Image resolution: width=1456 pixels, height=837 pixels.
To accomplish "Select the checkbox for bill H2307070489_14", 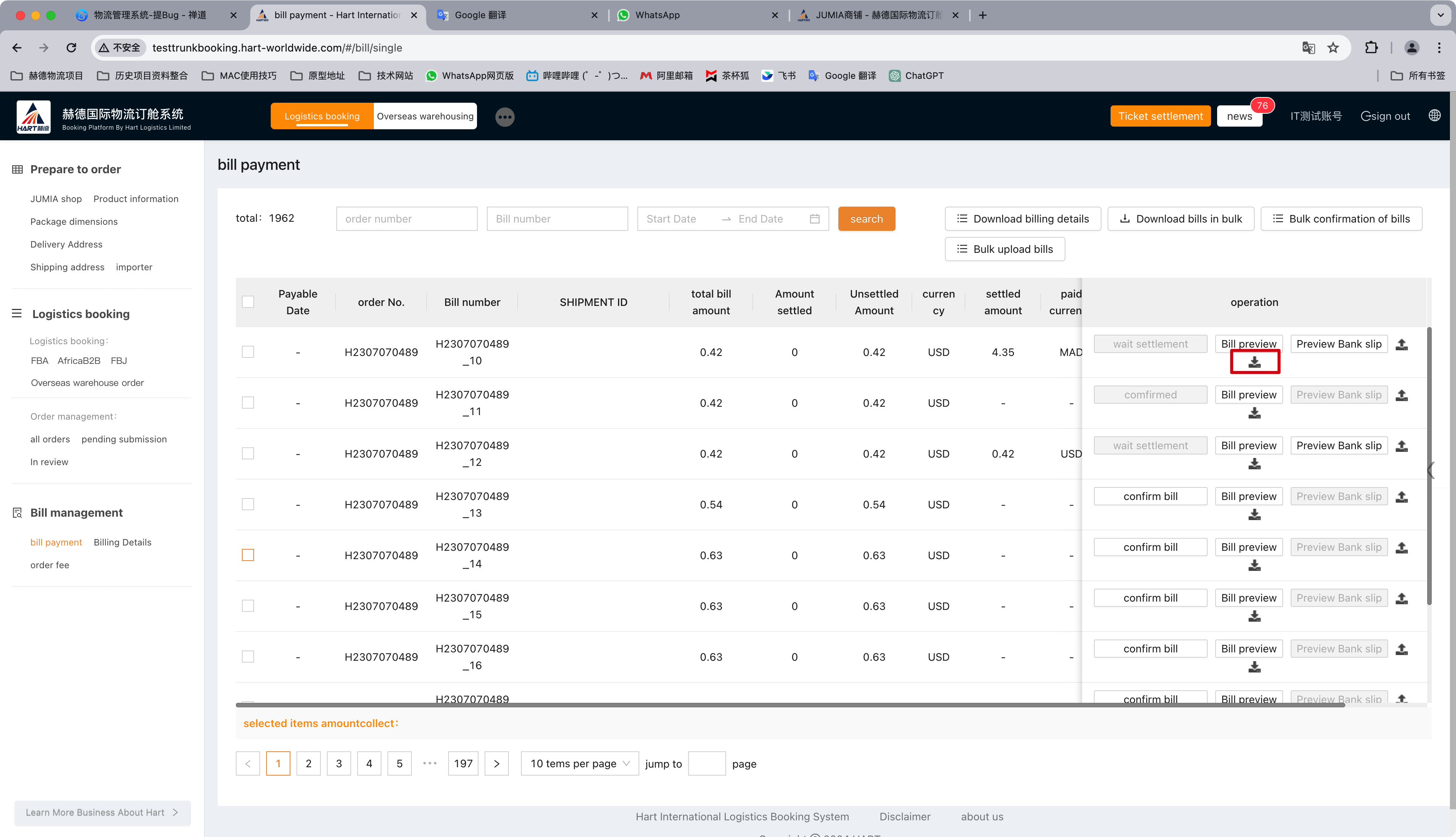I will click(x=248, y=555).
